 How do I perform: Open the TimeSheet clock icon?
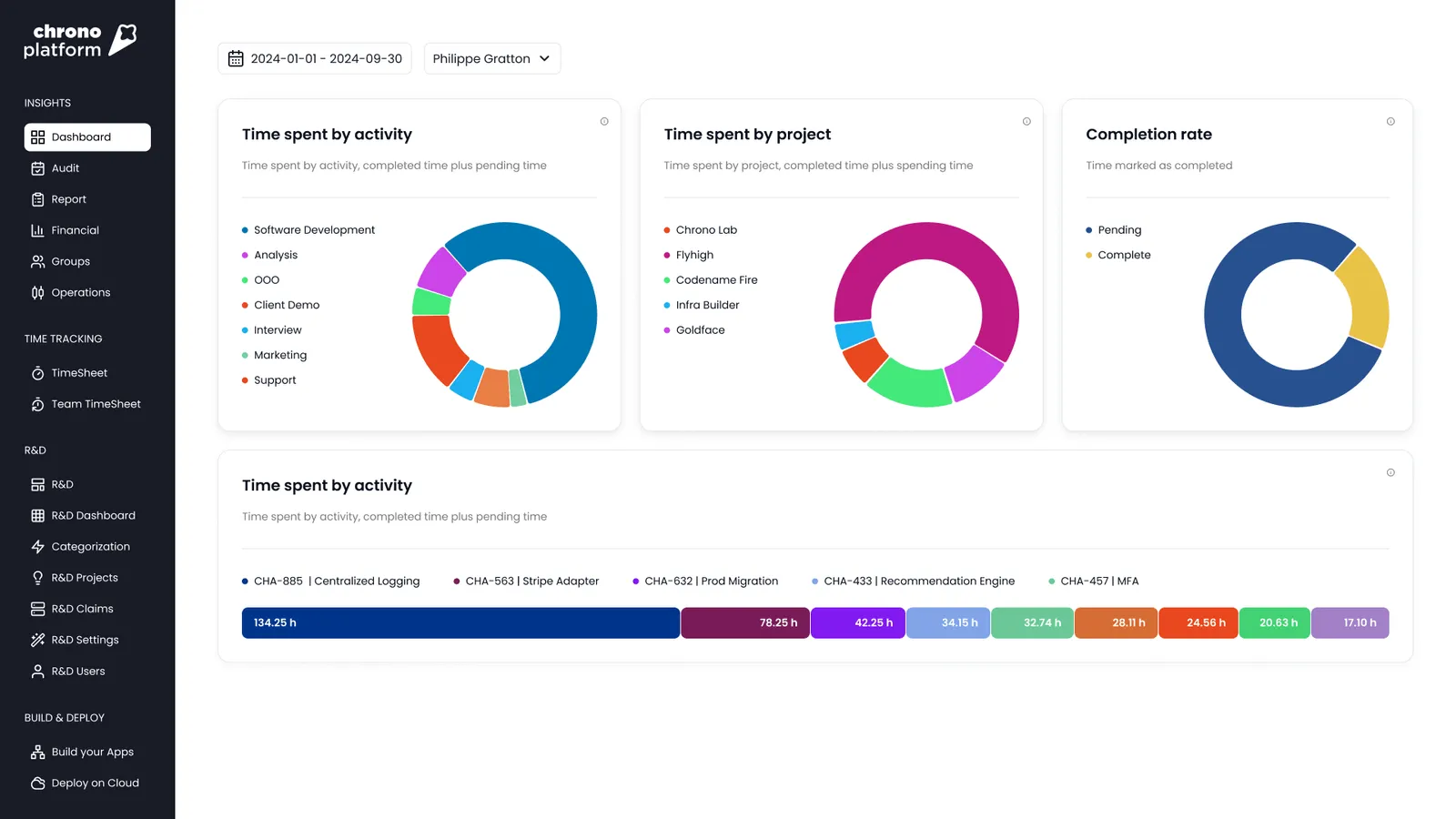pyautogui.click(x=36, y=372)
